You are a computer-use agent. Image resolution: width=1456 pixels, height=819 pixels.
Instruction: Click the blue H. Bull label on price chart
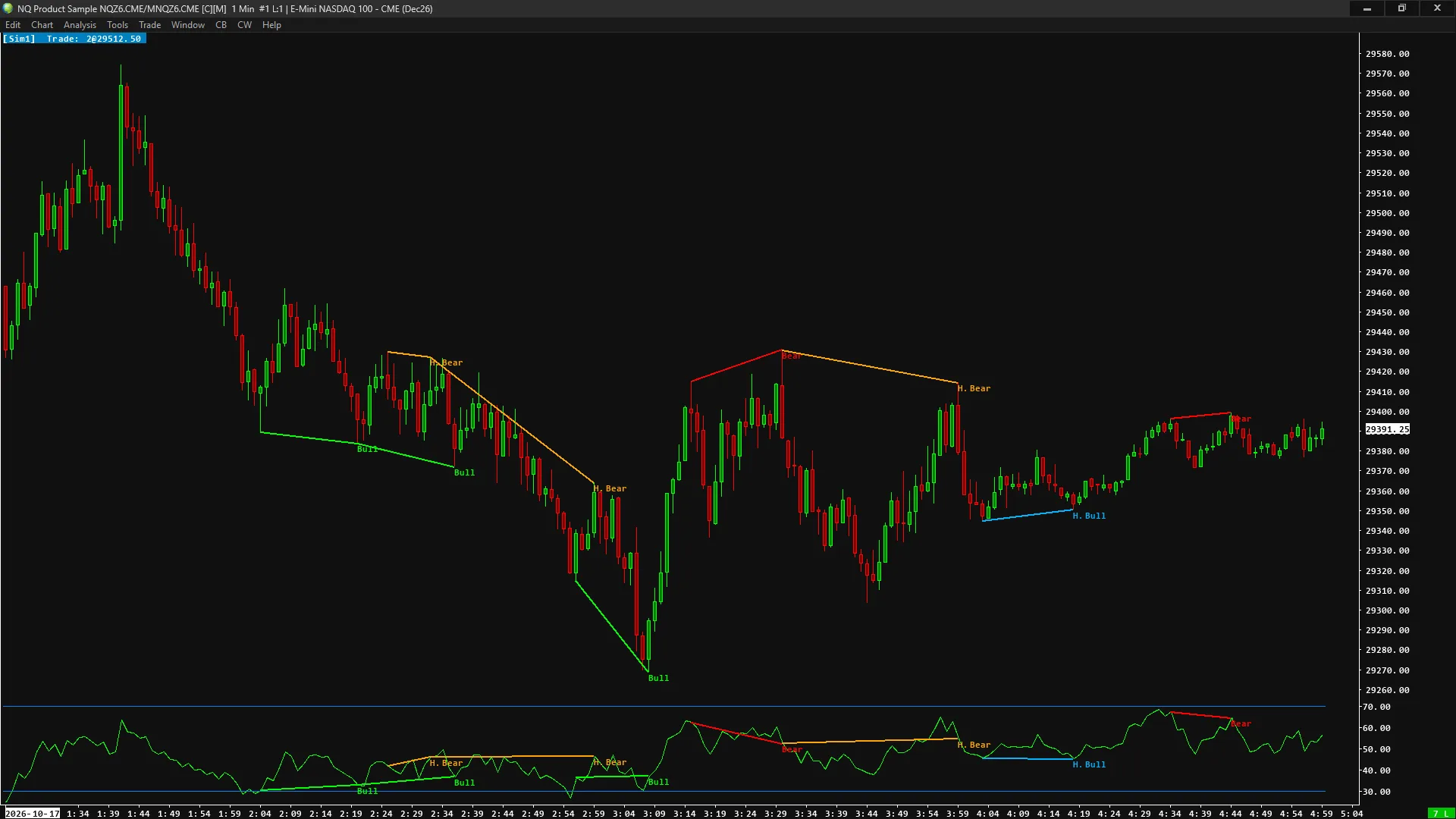pyautogui.click(x=1089, y=516)
